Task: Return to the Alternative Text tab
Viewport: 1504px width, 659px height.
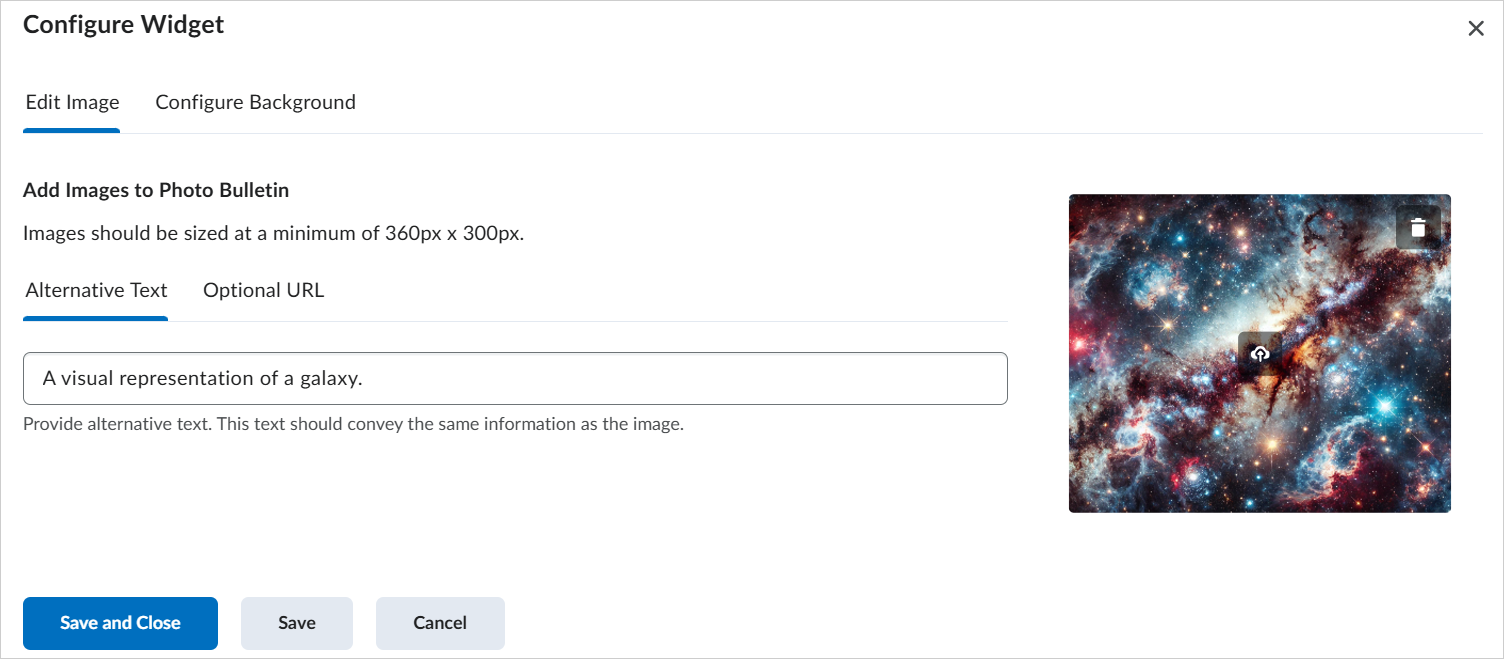Action: click(x=95, y=290)
